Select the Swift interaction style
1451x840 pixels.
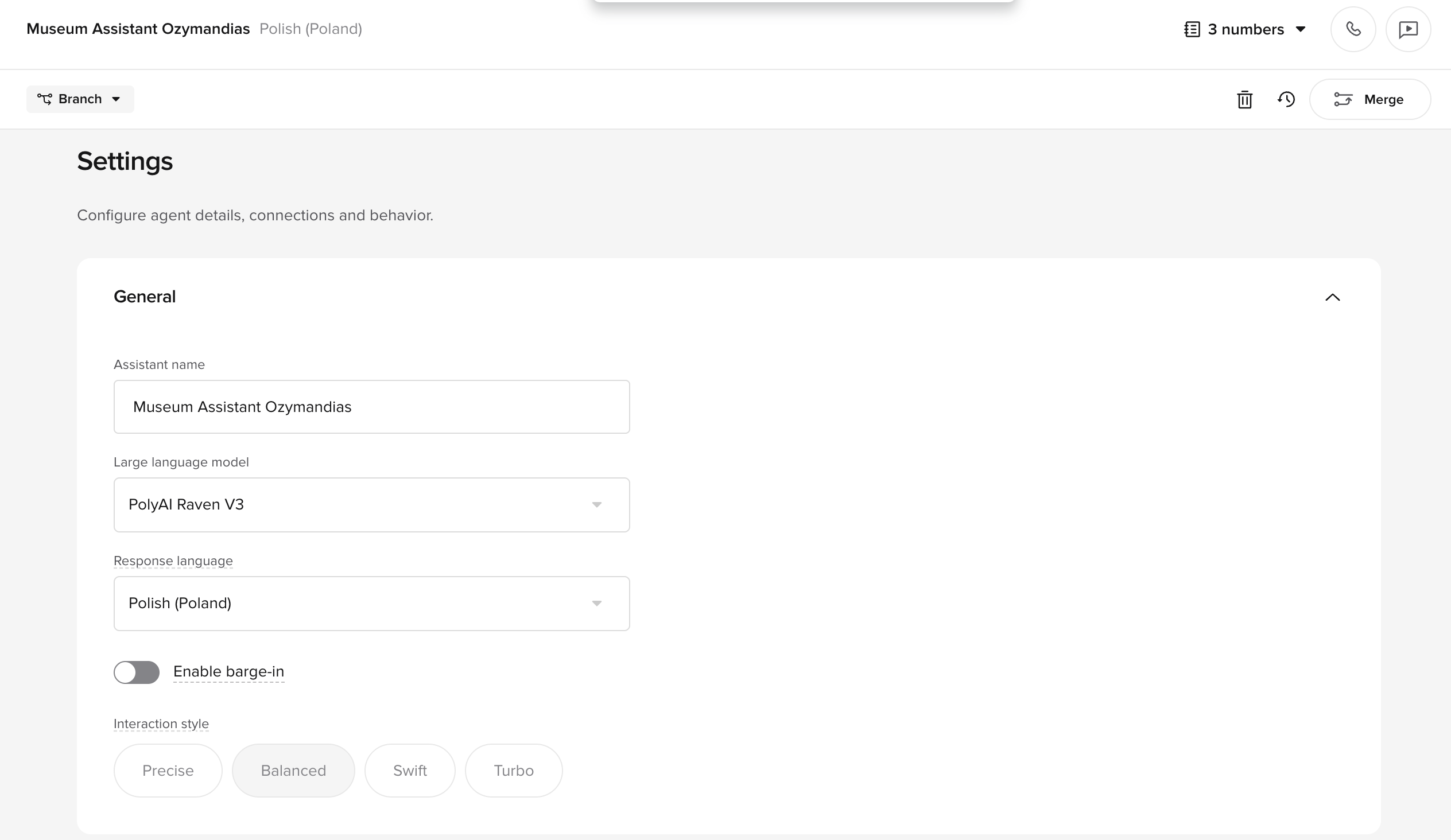click(x=409, y=771)
